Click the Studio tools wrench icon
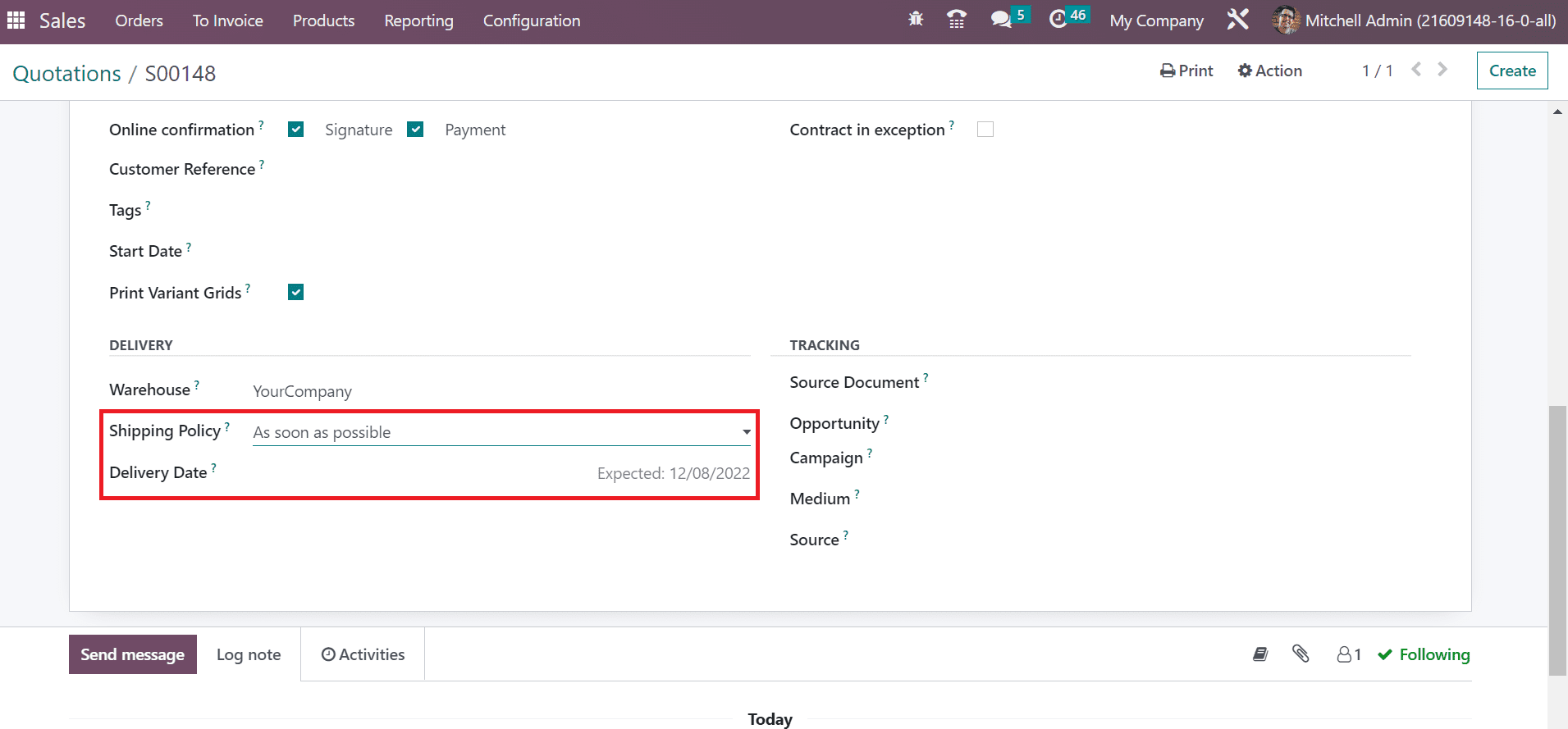The width and height of the screenshot is (1568, 729). pyautogui.click(x=1237, y=20)
